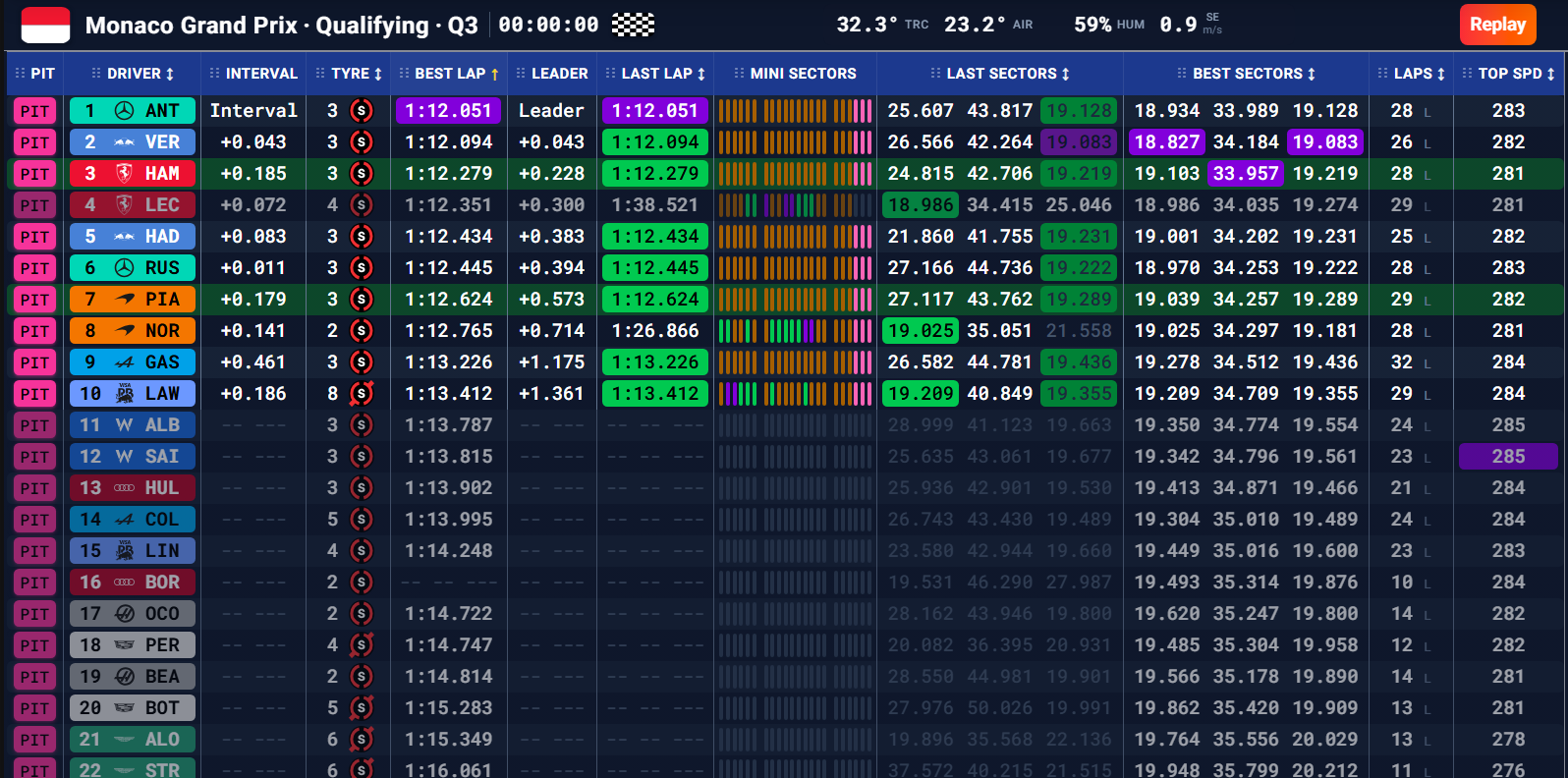Click the Haas logo beside OCO
Image resolution: width=1568 pixels, height=778 pixels.
tap(125, 614)
